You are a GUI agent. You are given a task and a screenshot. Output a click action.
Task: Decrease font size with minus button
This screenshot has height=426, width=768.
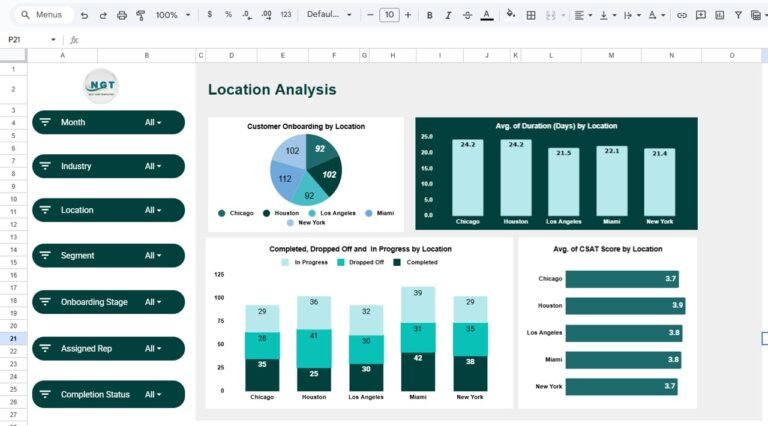(x=370, y=15)
